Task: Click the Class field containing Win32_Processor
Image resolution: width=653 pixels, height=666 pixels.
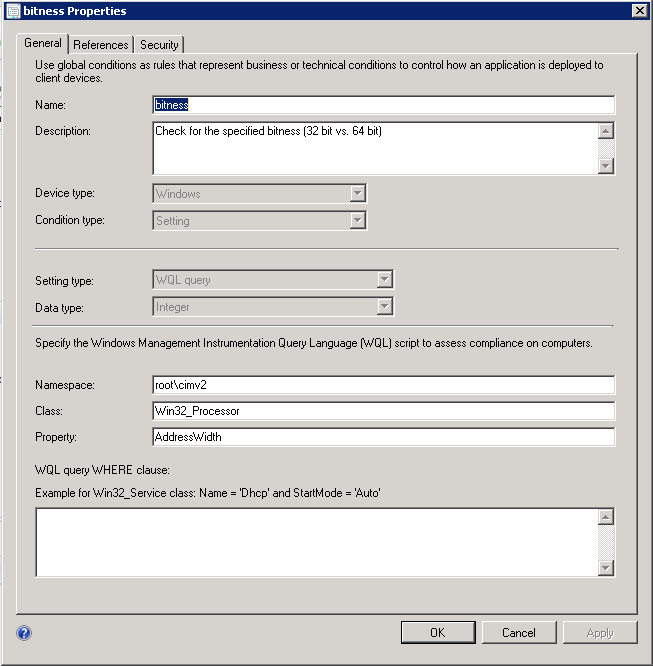Action: [383, 411]
